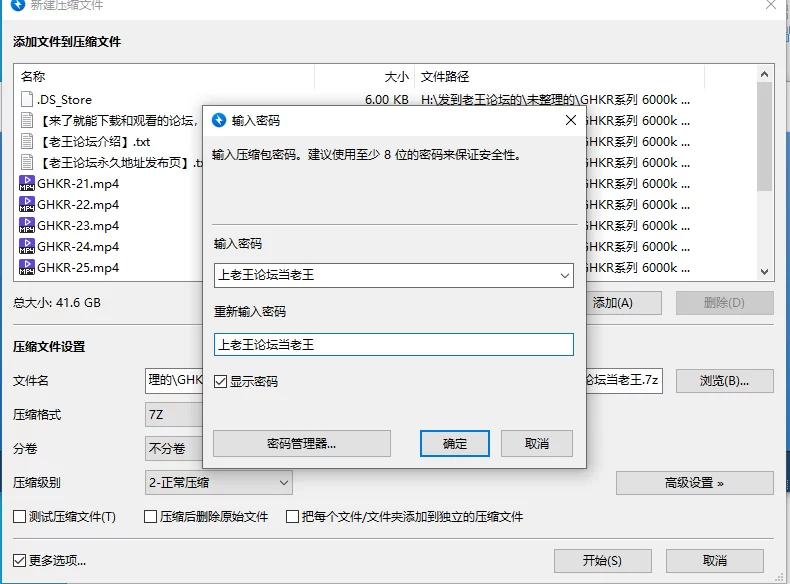Open the 分卷 不分卷 dropdown

coord(174,448)
